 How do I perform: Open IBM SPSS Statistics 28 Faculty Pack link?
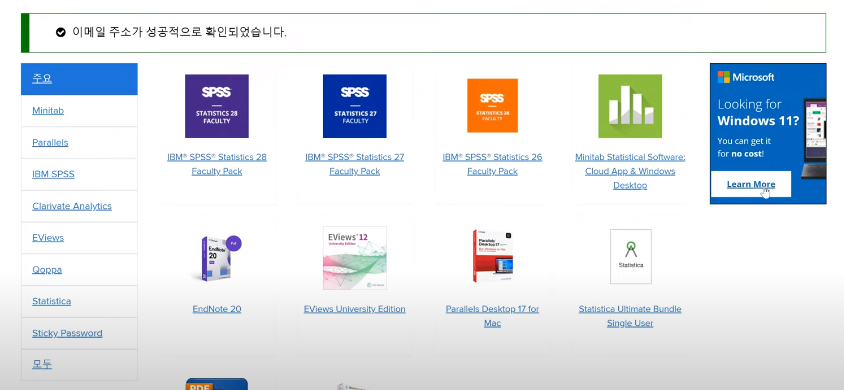click(217, 164)
